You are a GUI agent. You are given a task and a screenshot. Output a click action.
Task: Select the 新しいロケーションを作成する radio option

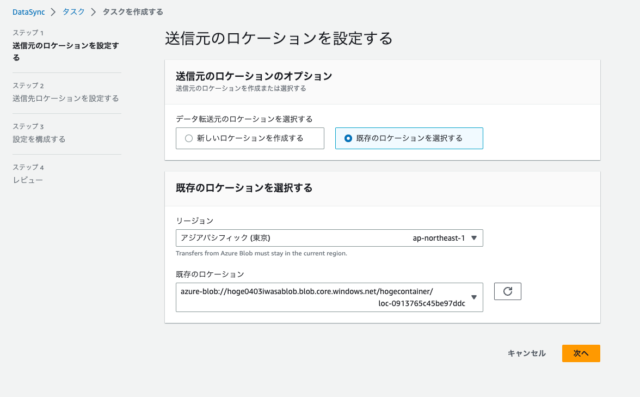point(250,138)
